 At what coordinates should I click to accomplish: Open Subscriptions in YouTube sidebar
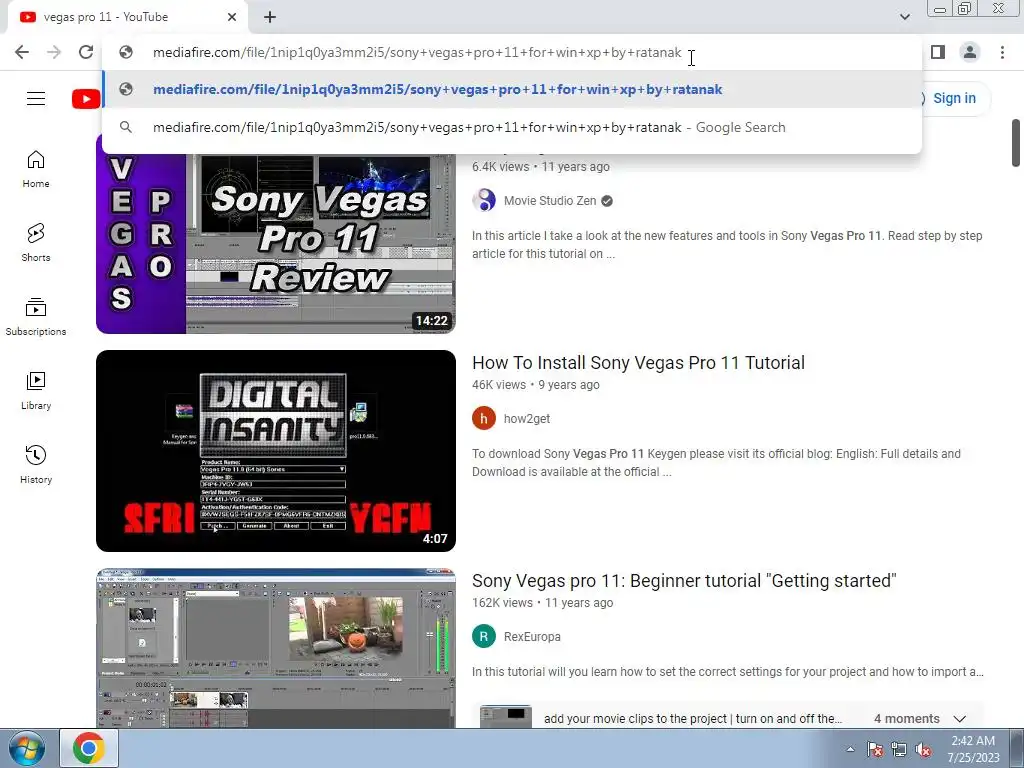pyautogui.click(x=36, y=317)
